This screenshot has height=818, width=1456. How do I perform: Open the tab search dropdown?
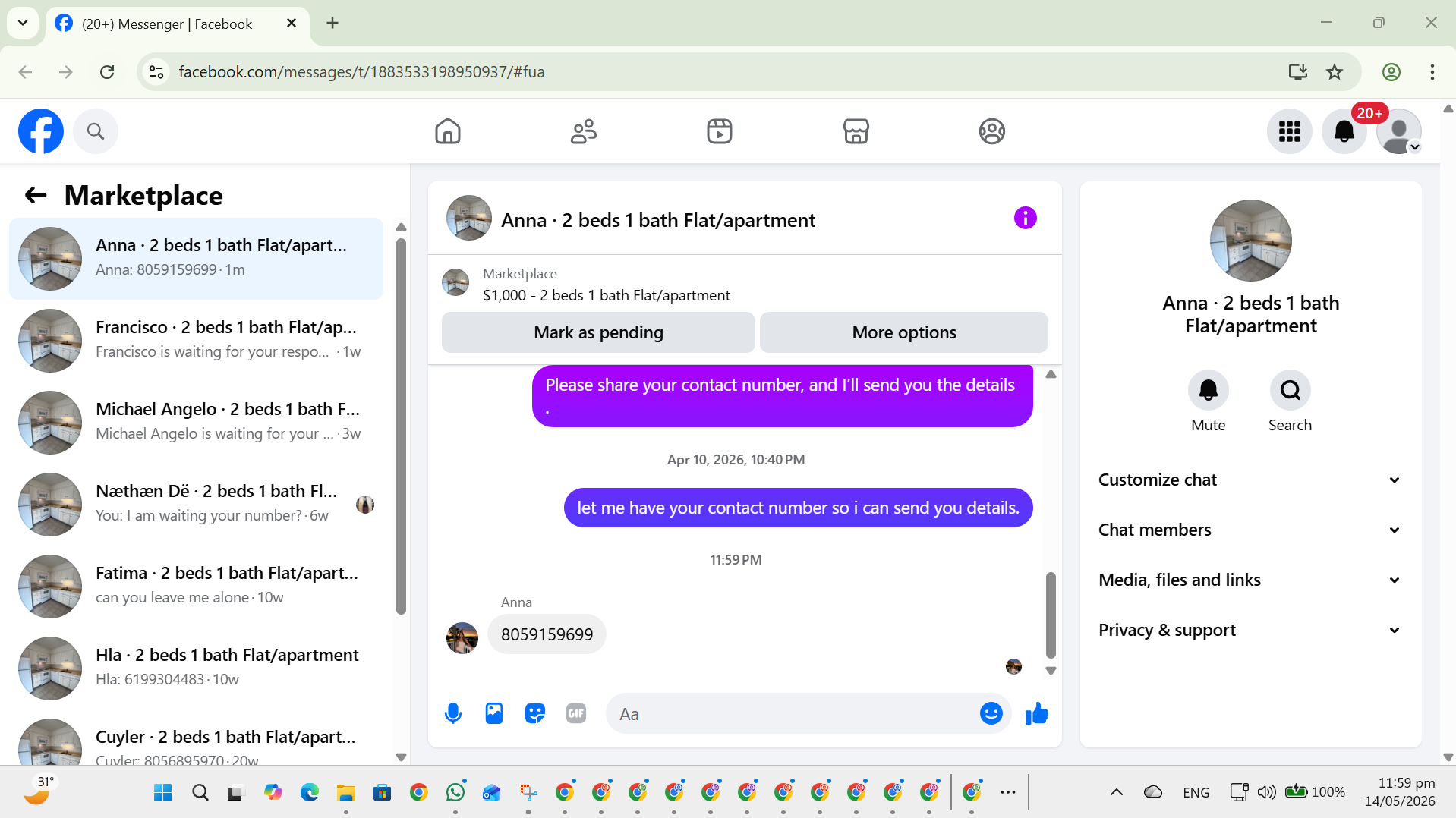23,23
